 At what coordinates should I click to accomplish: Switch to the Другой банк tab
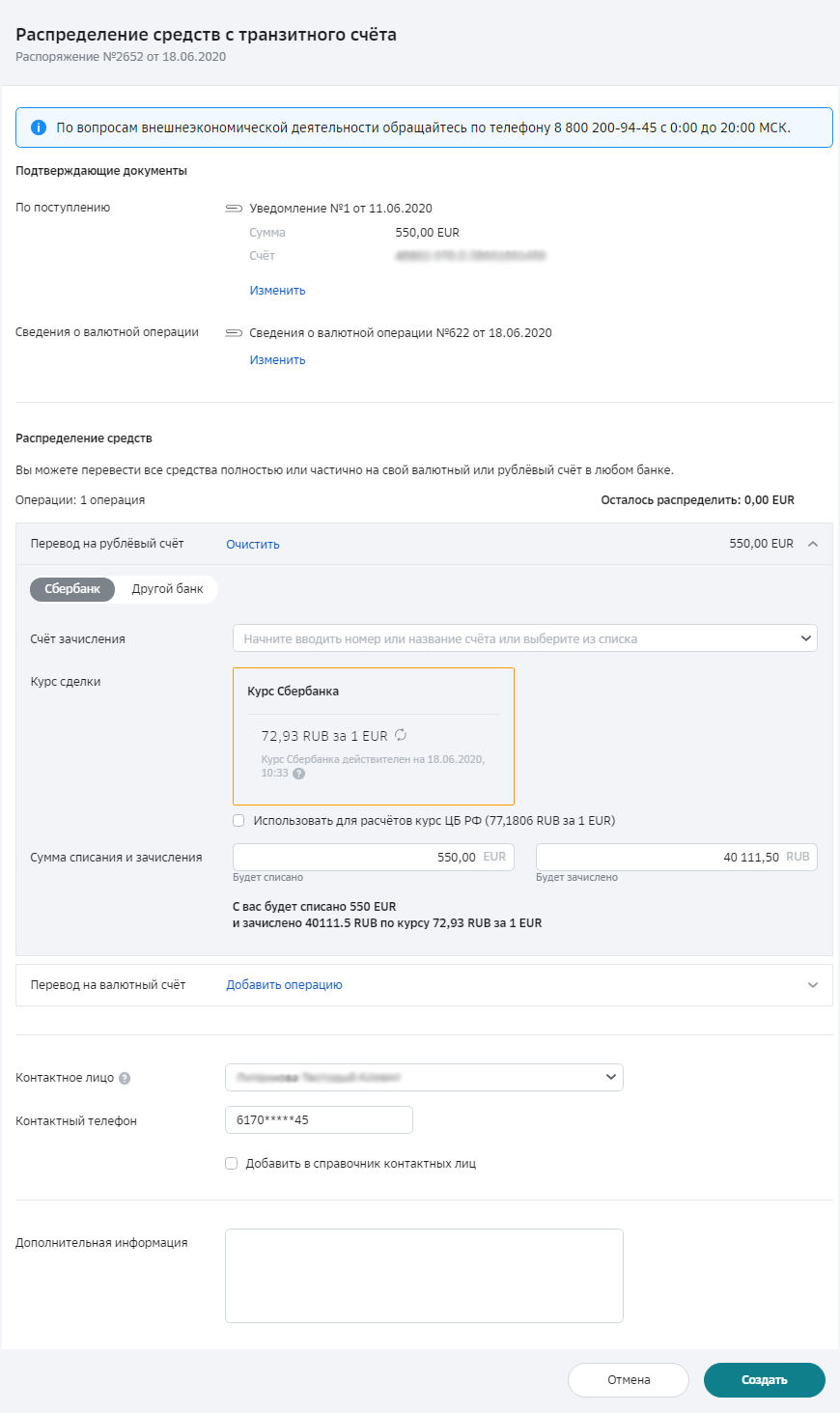coord(167,589)
